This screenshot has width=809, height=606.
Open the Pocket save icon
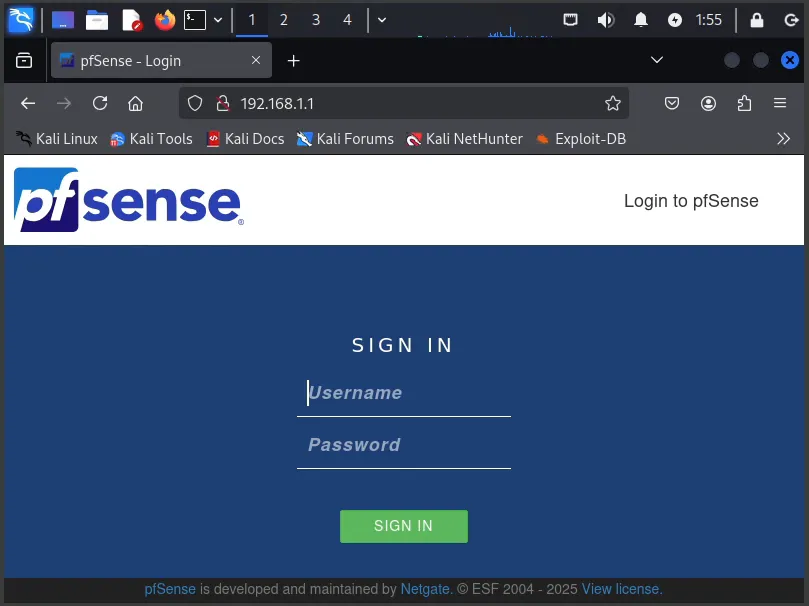point(672,104)
